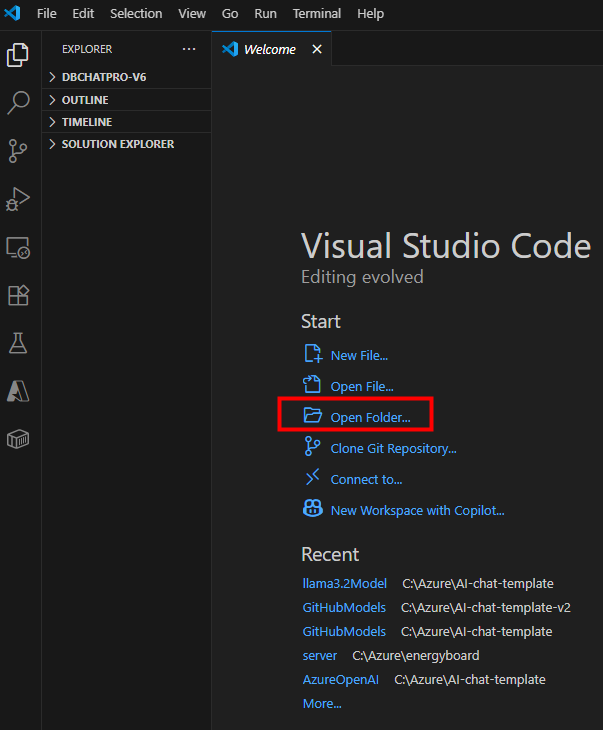Open recent llama3.2Model folder
The height and width of the screenshot is (730, 603).
pos(345,583)
